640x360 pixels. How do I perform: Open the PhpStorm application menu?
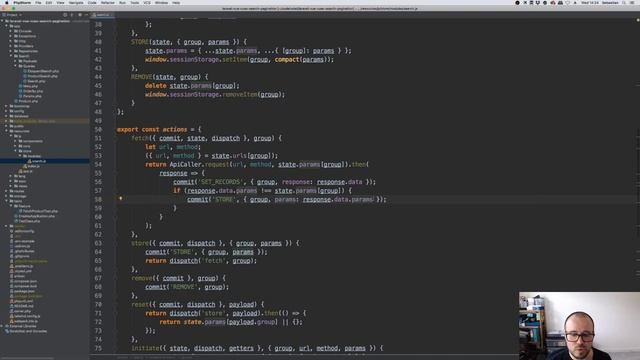22,2
